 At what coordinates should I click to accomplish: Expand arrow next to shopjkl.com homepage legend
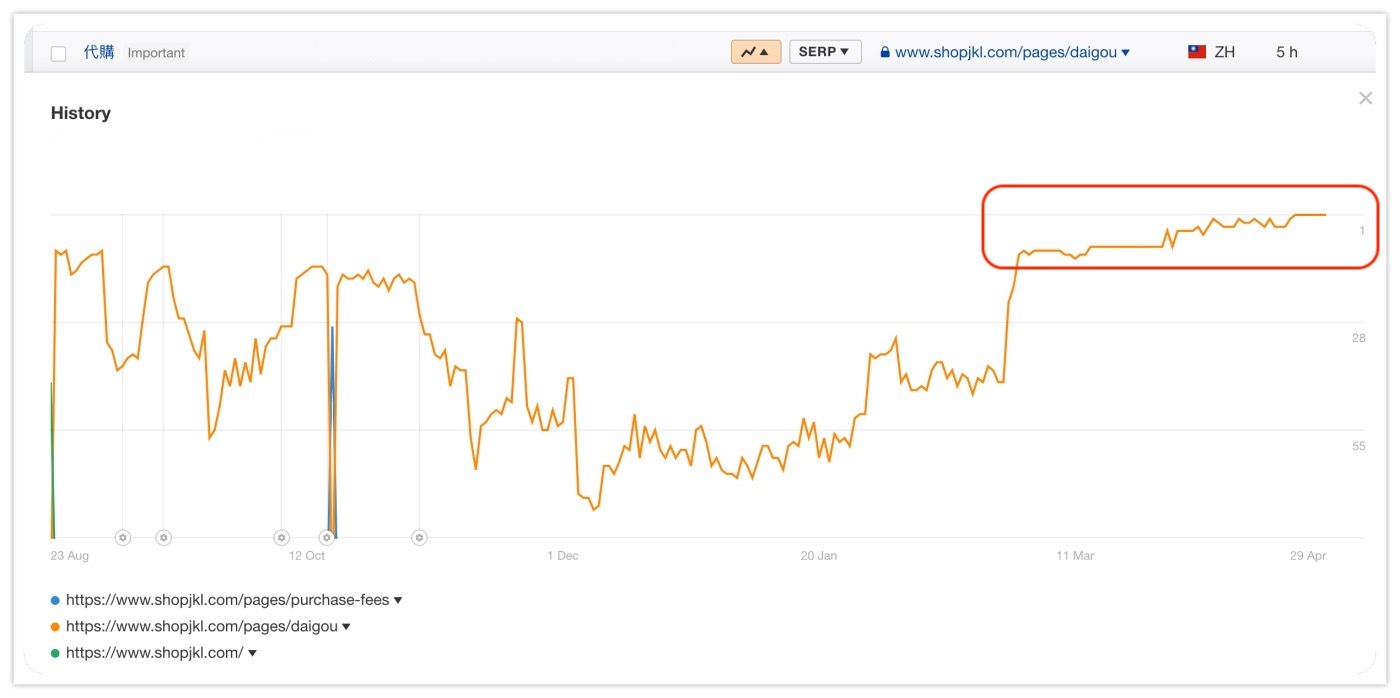pyautogui.click(x=252, y=653)
